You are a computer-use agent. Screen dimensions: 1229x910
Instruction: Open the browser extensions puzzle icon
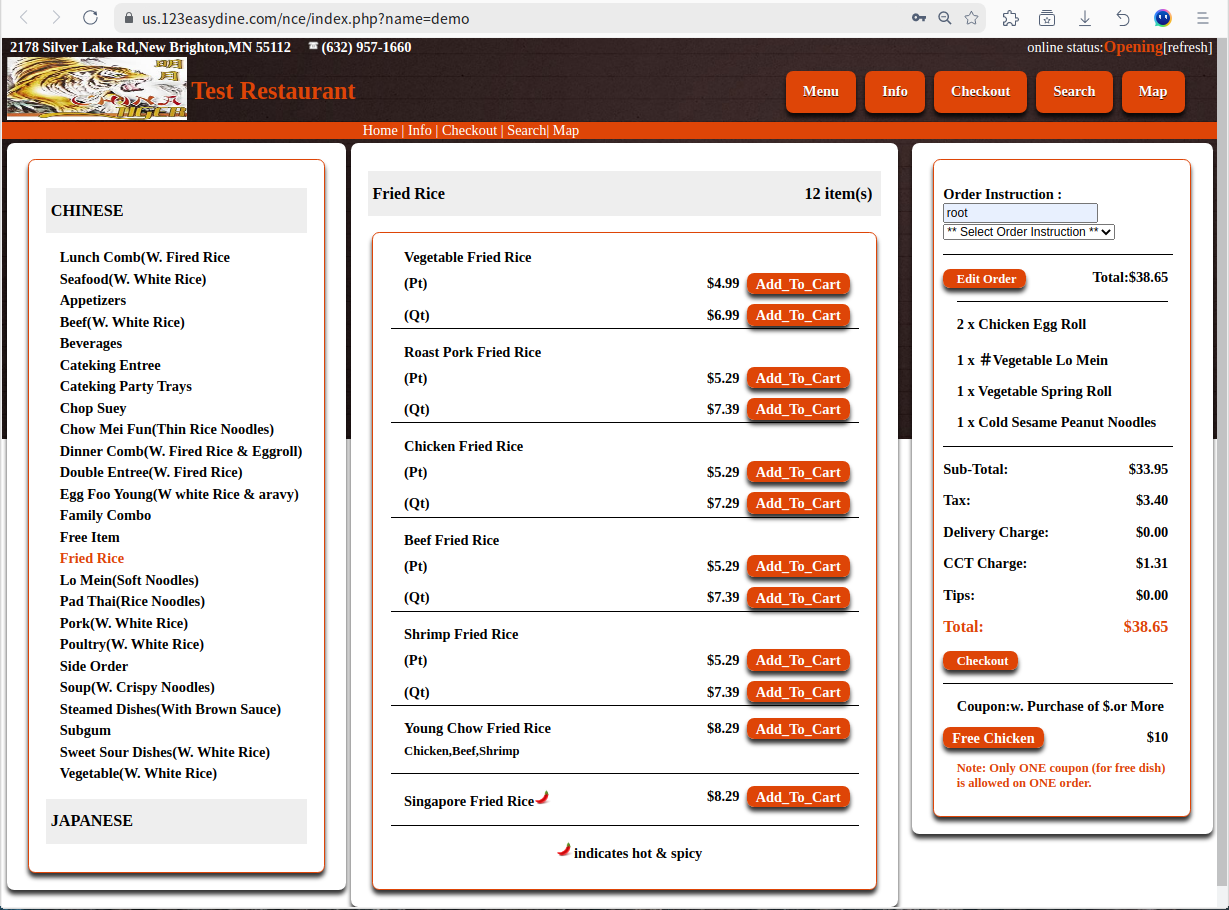click(x=1010, y=18)
